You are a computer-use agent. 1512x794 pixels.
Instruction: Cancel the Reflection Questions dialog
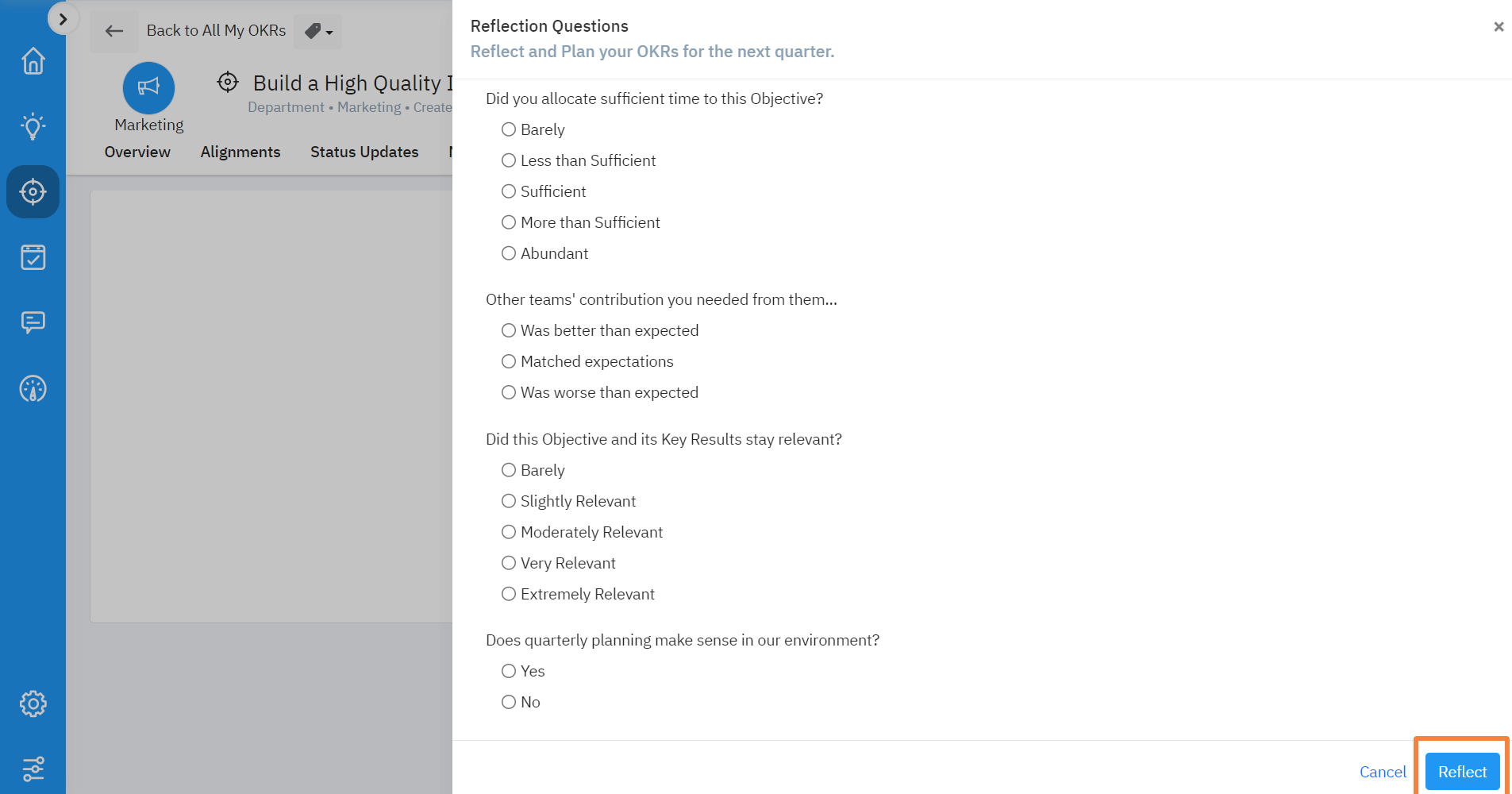(x=1383, y=771)
